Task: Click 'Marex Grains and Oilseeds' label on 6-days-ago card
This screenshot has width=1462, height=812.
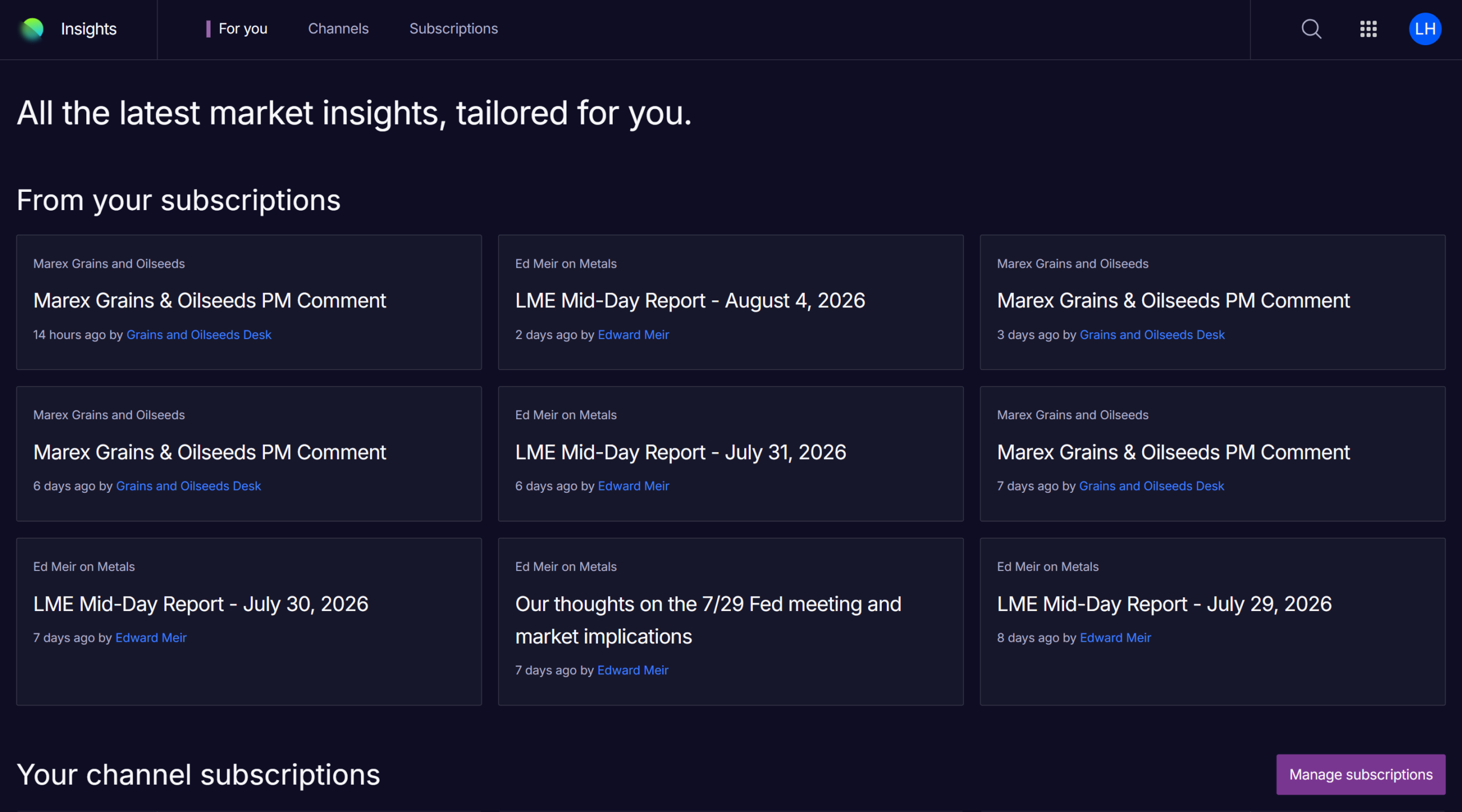Action: [109, 415]
